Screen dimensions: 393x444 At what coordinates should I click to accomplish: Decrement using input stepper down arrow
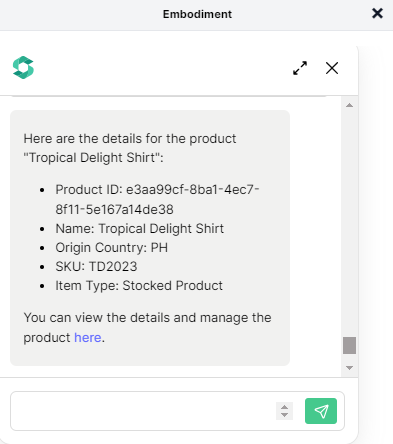coord(284,415)
